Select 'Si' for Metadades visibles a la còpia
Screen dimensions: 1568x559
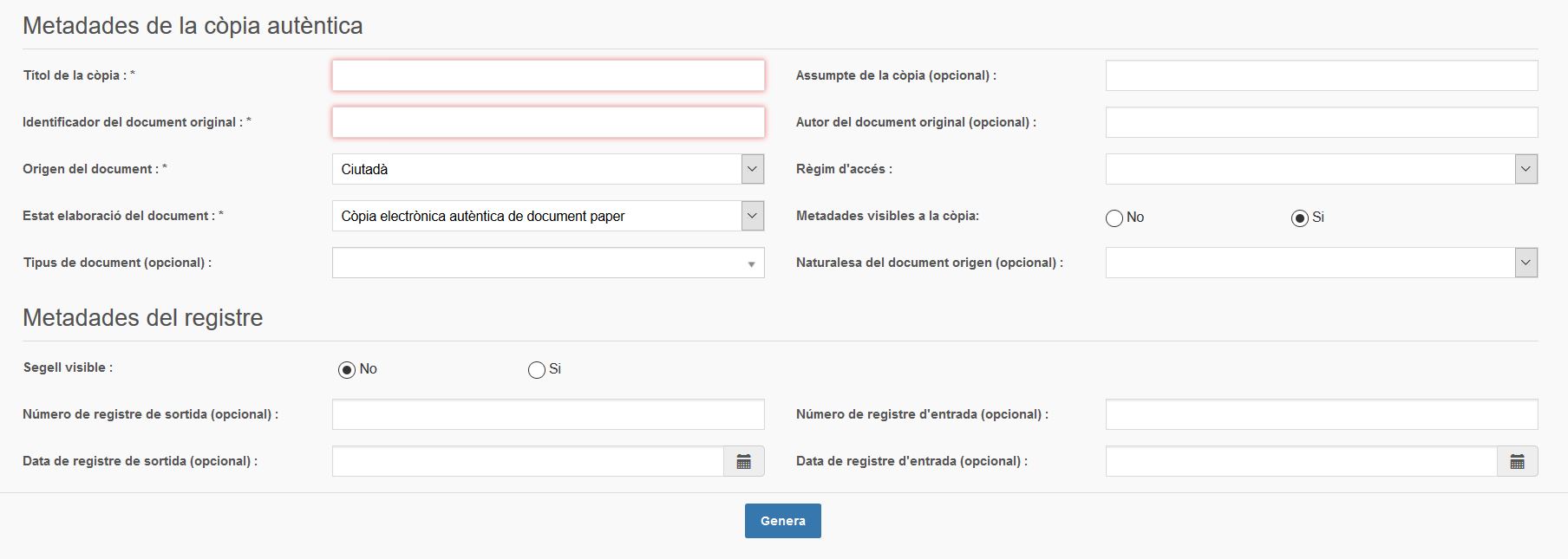pos(1299,218)
